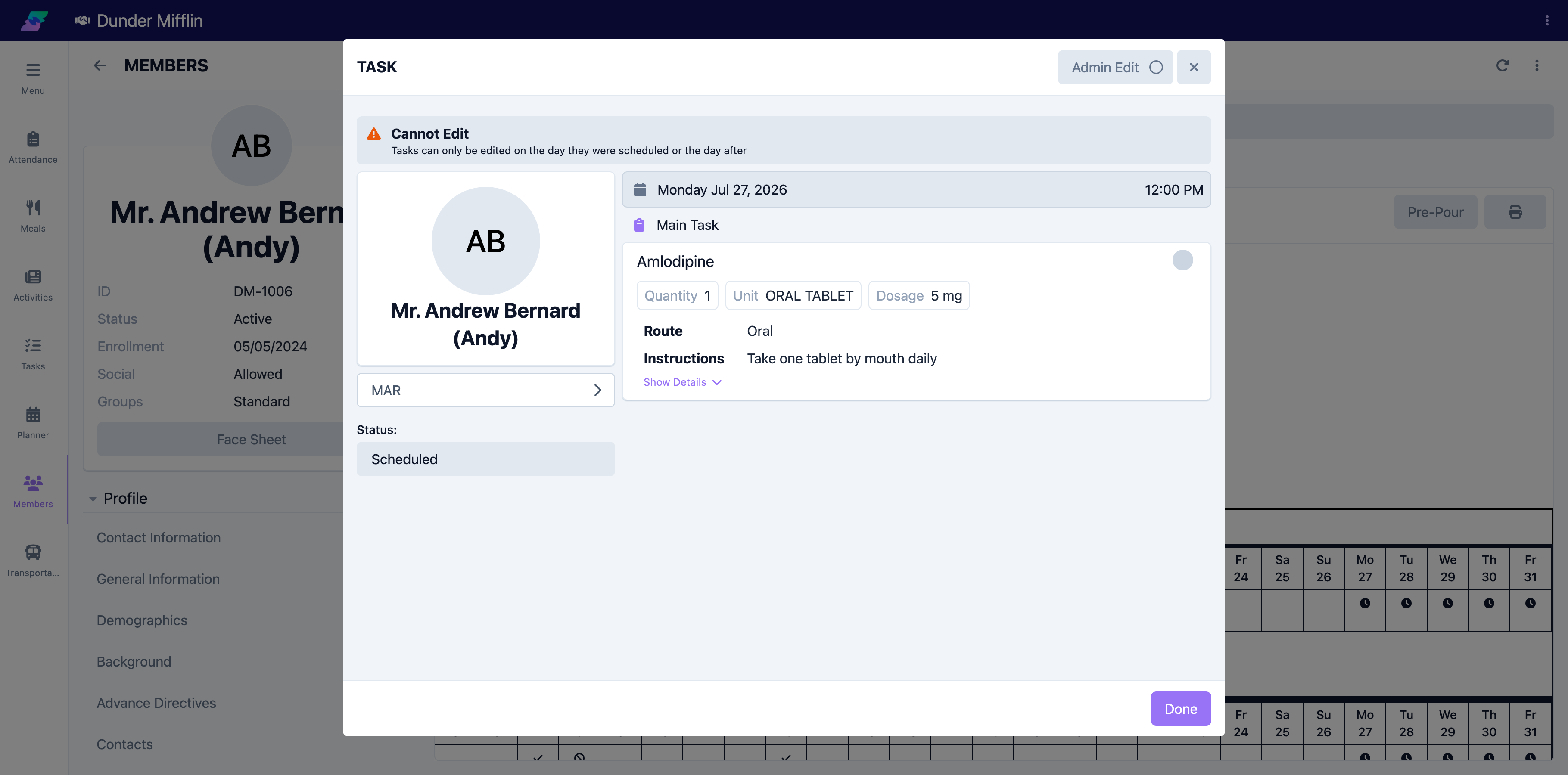The image size is (1568, 775).
Task: Click the Cannot Edit warning heading
Action: click(429, 134)
